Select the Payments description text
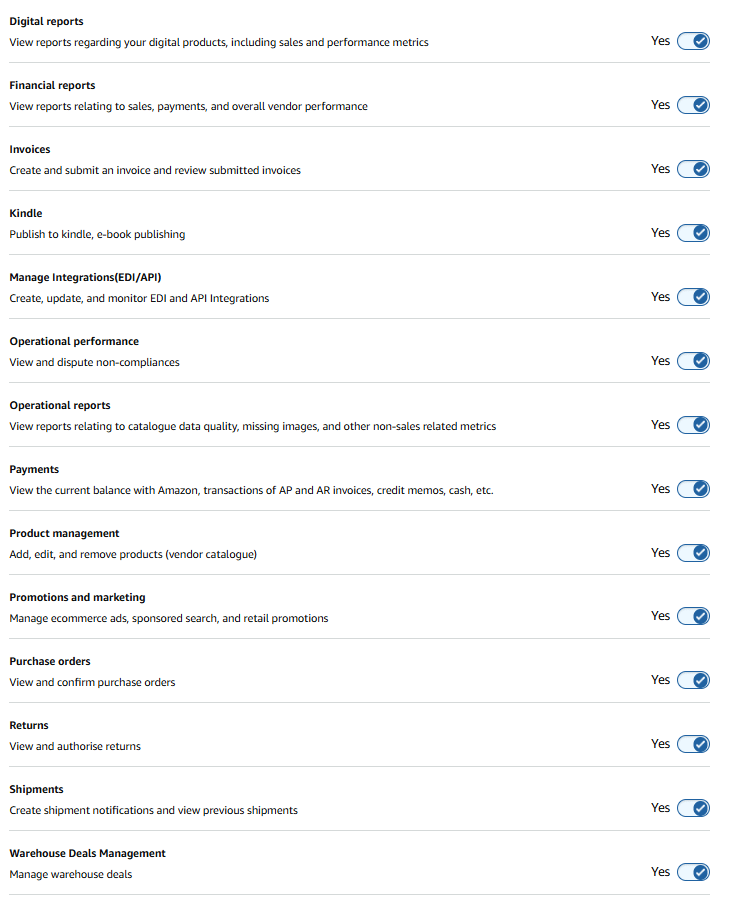 [x=251, y=491]
